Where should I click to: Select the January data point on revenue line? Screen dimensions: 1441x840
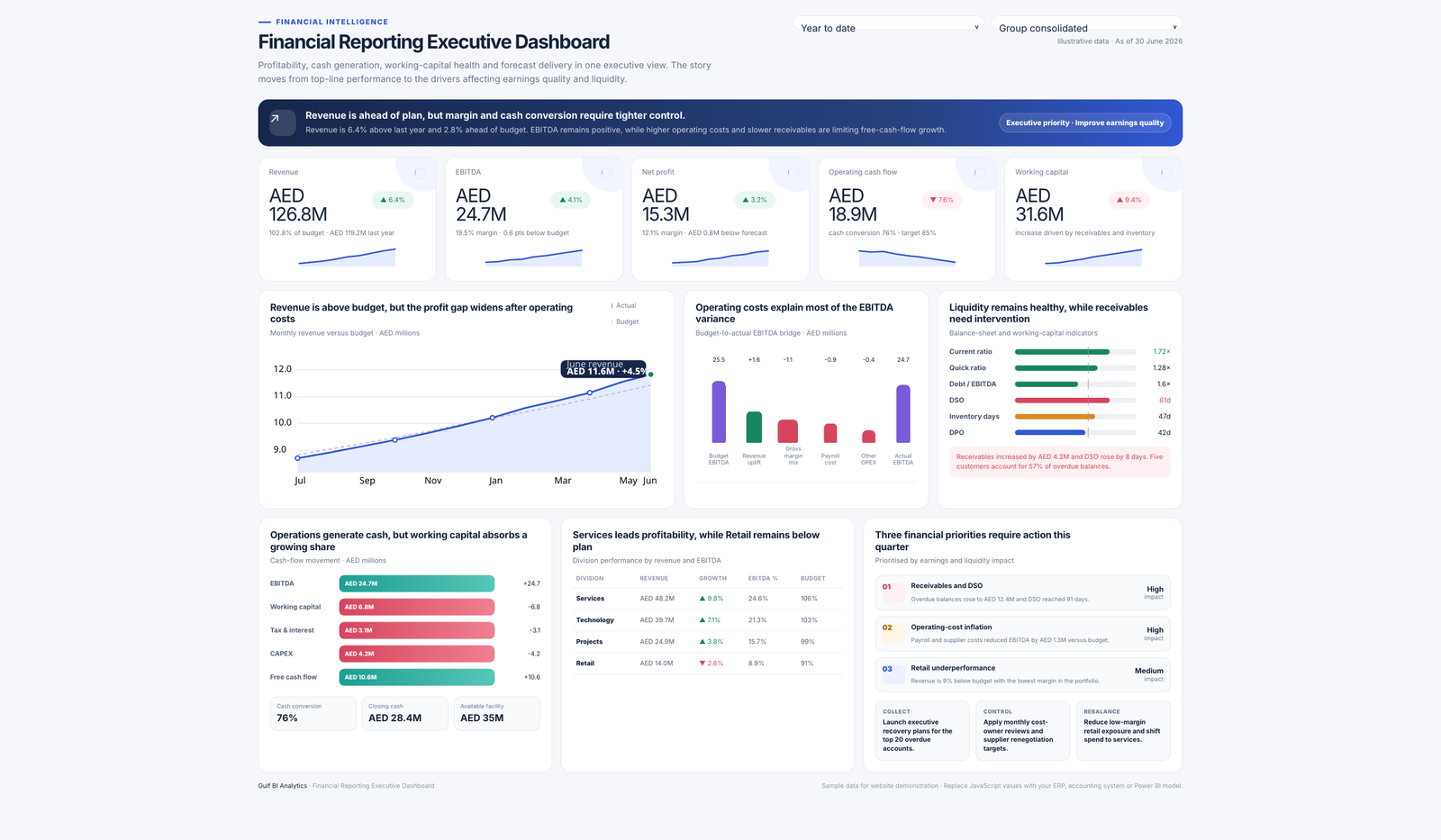(493, 418)
